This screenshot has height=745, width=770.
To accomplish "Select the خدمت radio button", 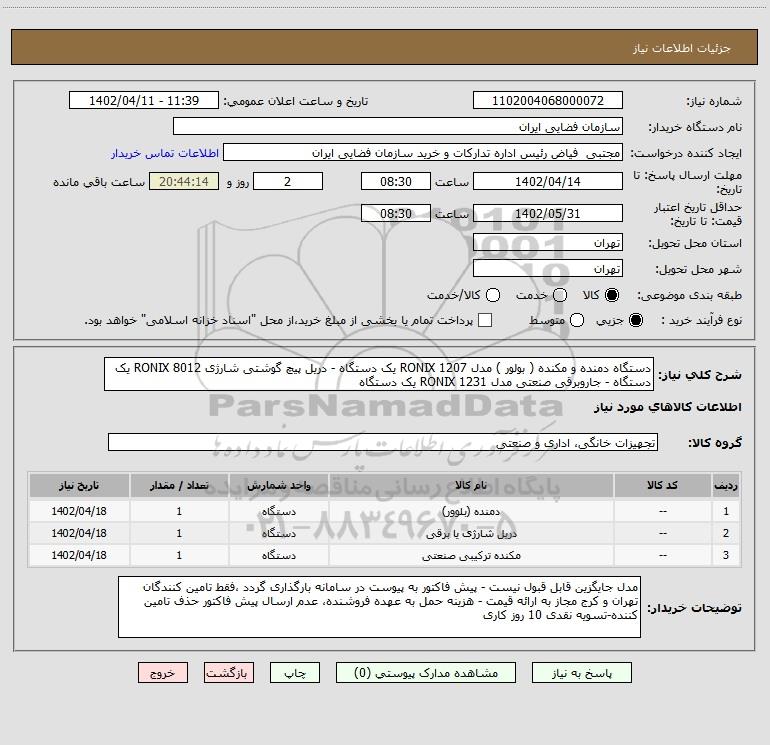I will coord(560,295).
